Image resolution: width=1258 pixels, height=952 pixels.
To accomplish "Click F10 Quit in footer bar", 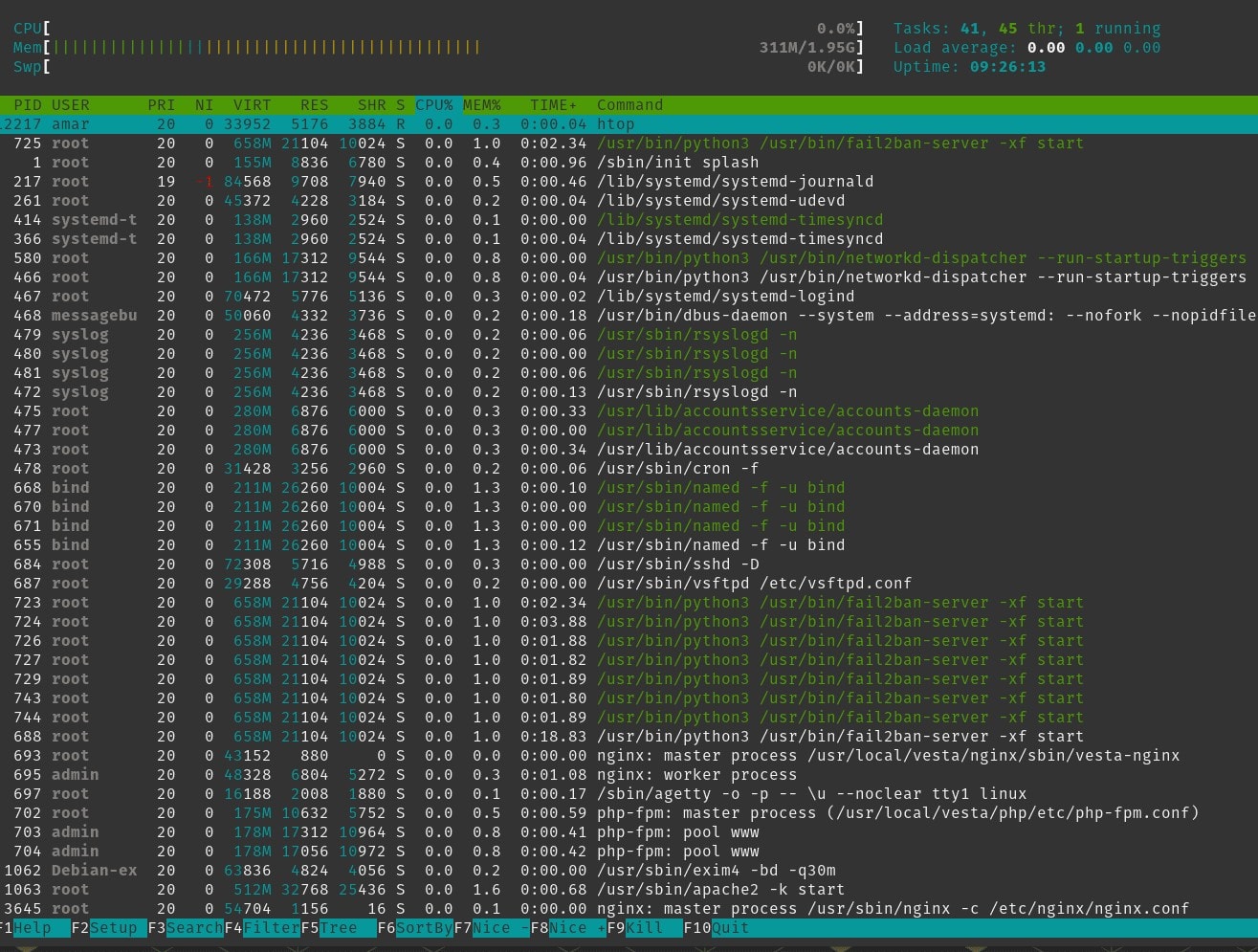I will pos(717,928).
